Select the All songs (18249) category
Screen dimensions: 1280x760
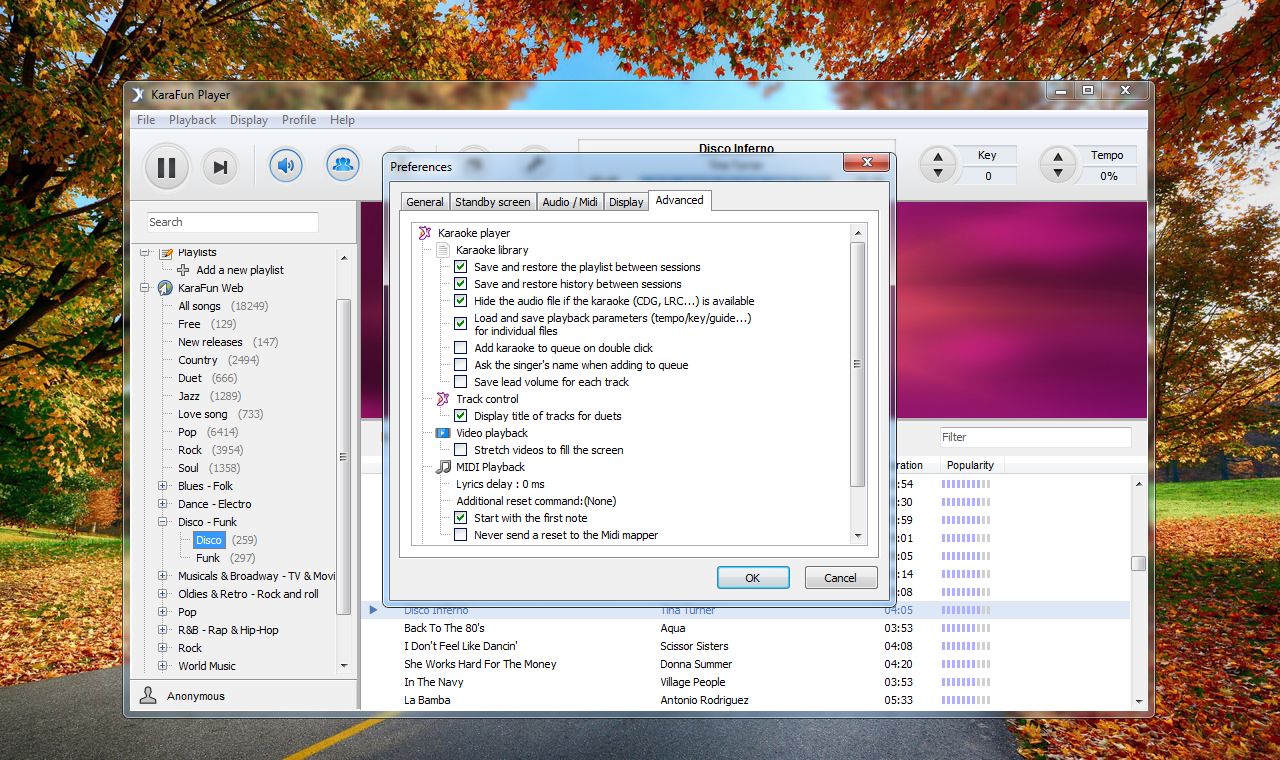[223, 306]
